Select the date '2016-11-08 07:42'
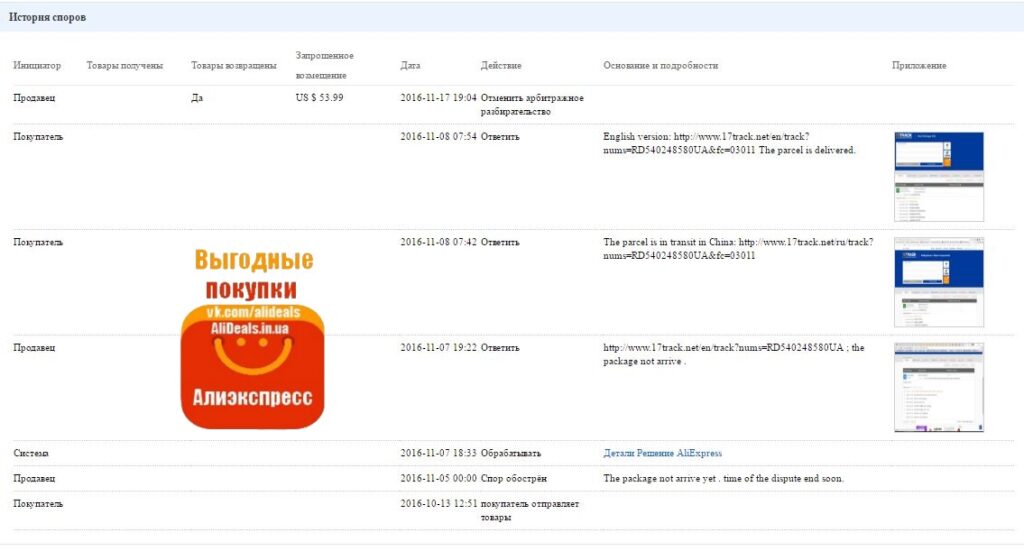The width and height of the screenshot is (1024, 551). (438, 242)
